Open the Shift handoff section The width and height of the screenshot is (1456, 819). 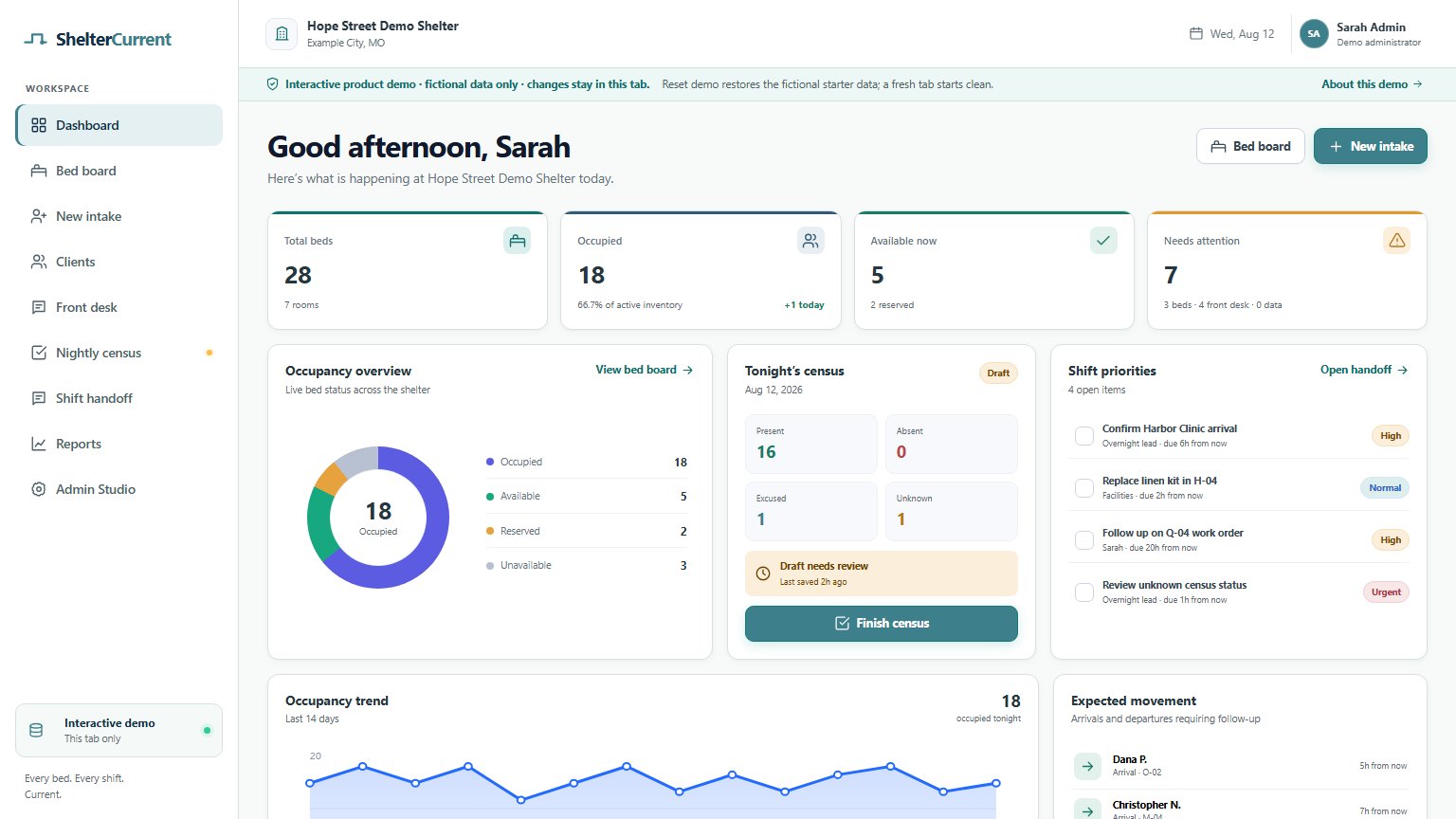119,398
